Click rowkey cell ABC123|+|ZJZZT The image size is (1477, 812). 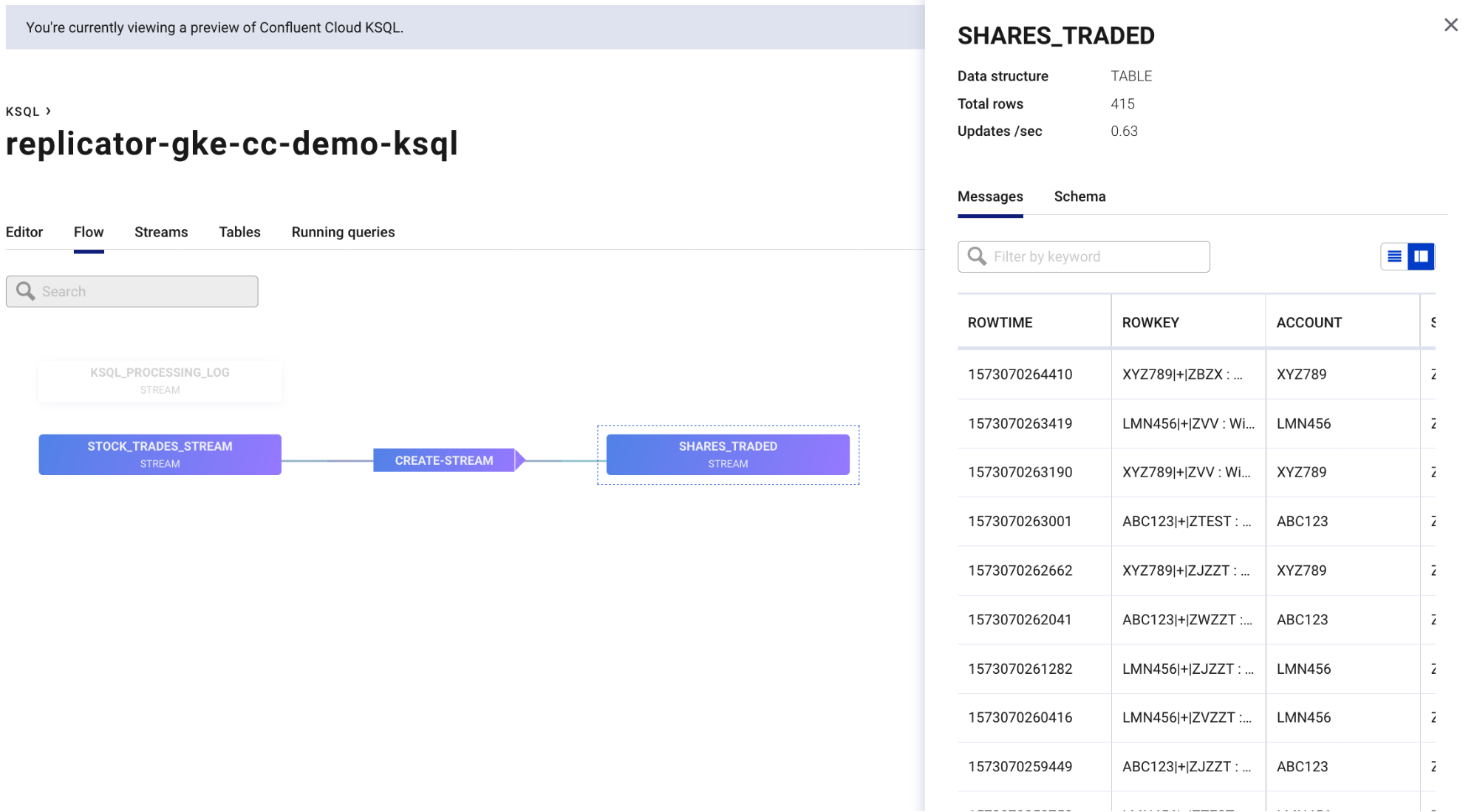[x=1187, y=767]
